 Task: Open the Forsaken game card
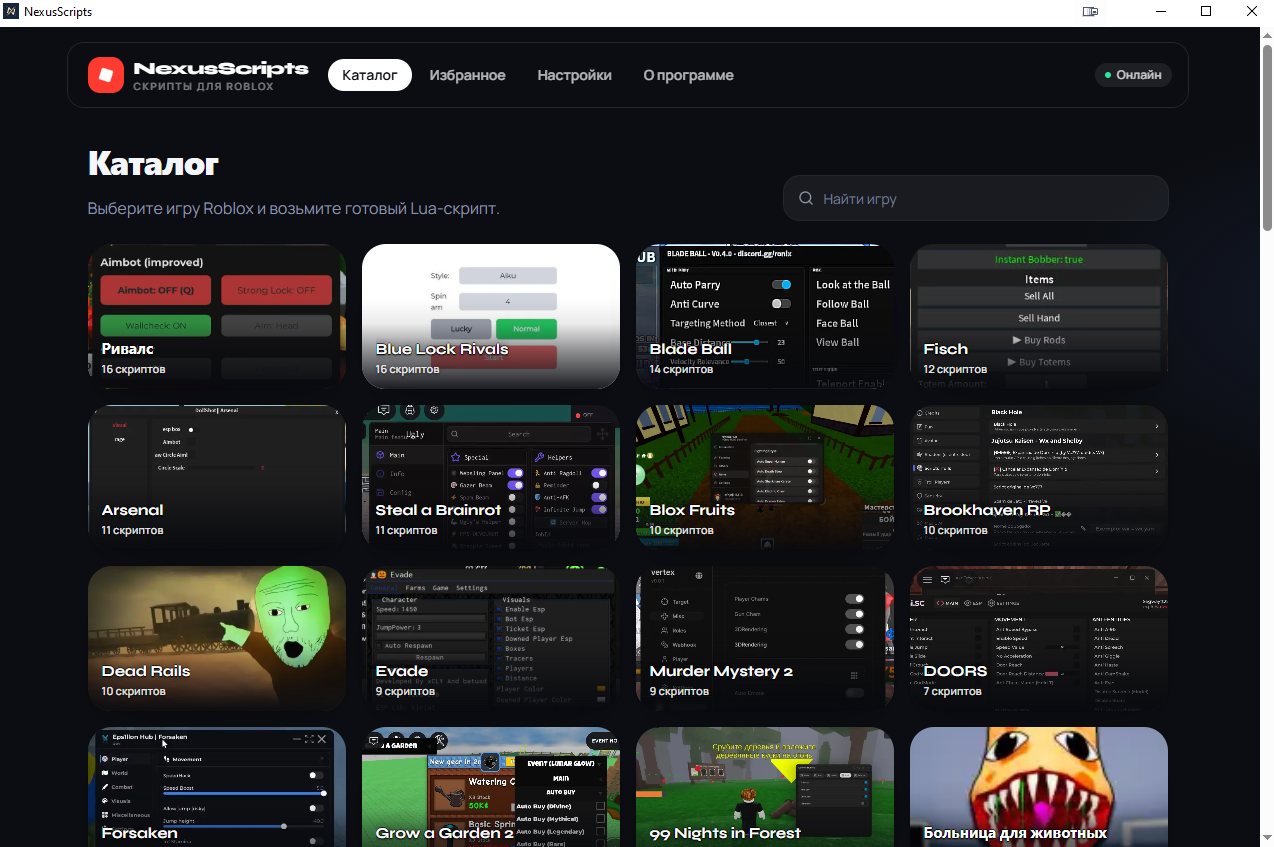pyautogui.click(x=217, y=787)
